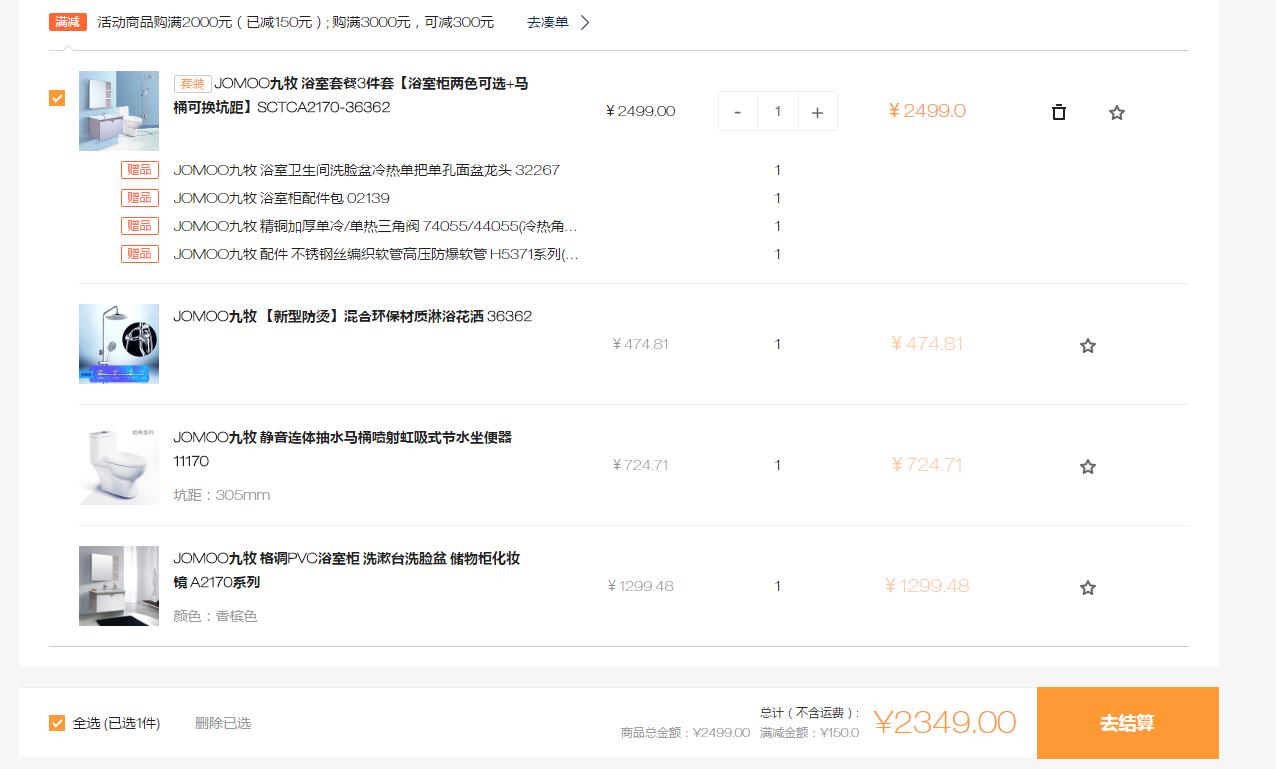The height and width of the screenshot is (769, 1276).
Task: Click the 赠品 tag beside 面盆龙头
Action: (140, 170)
